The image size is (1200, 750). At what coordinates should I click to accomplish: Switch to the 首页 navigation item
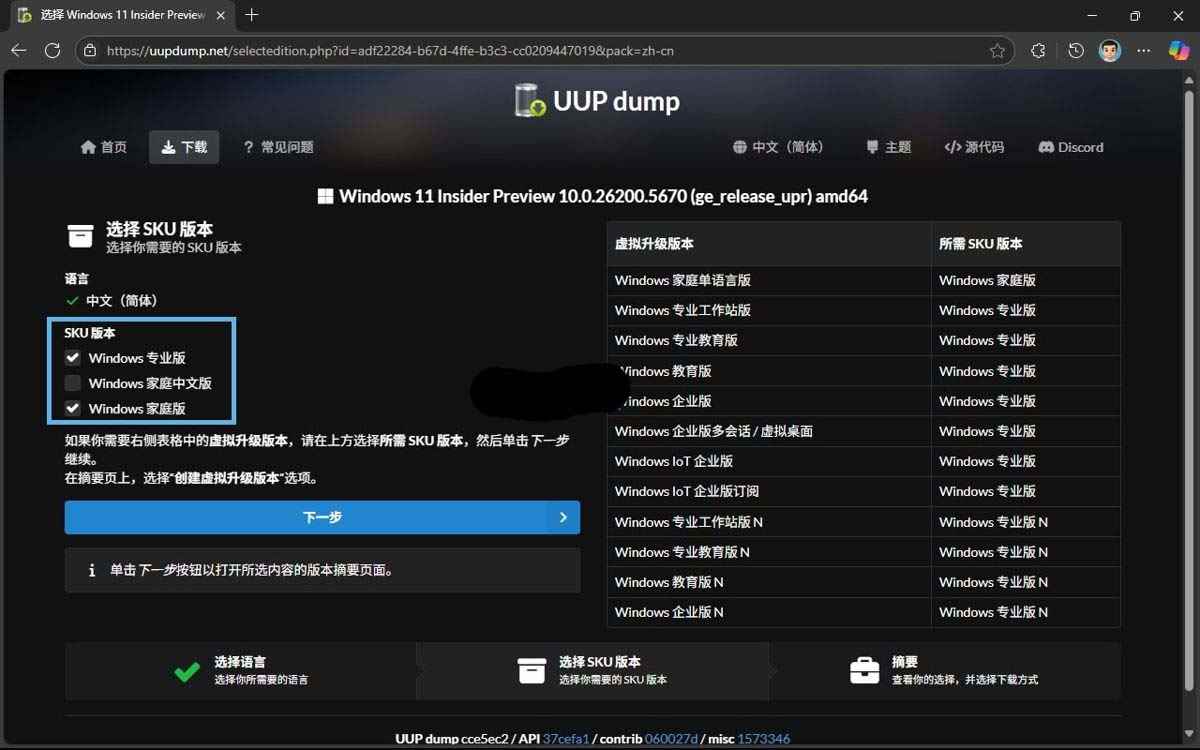tap(103, 146)
